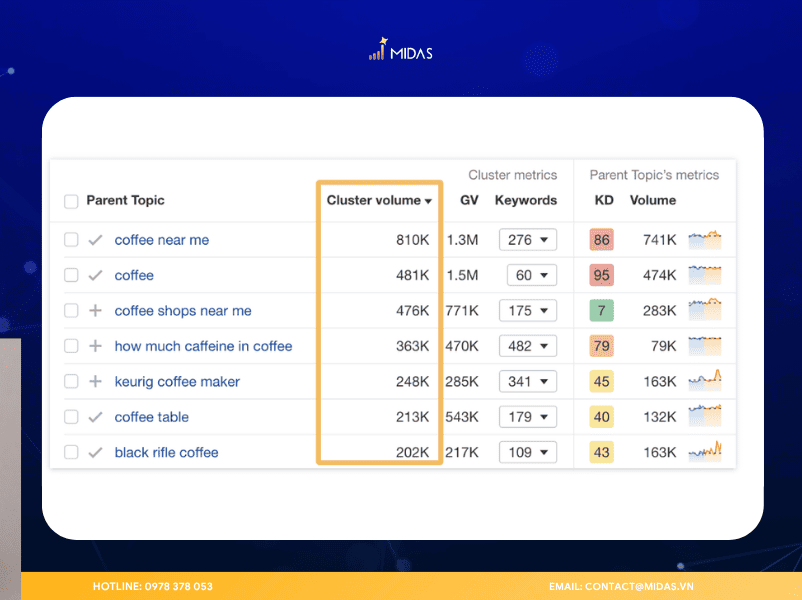Image resolution: width=802 pixels, height=600 pixels.
Task: Click the yellow KD badge 45
Action: [x=602, y=381]
